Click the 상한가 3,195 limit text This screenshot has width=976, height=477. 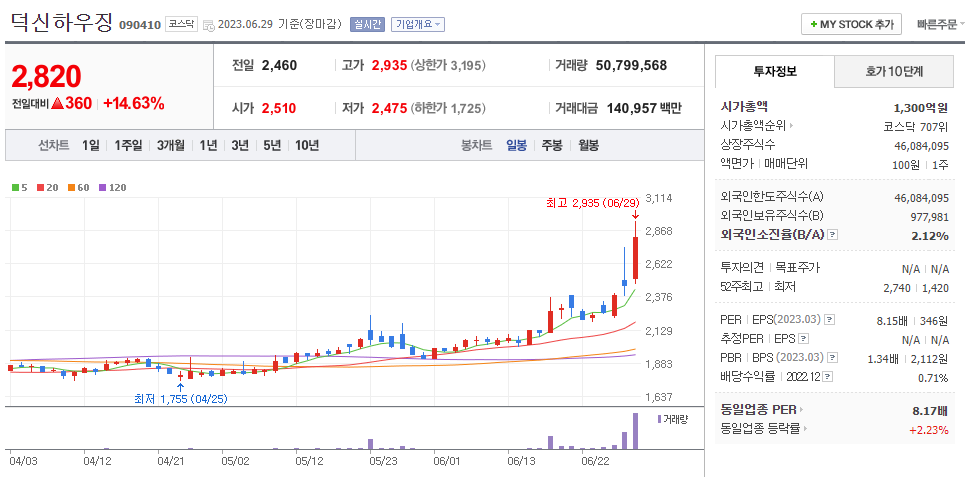click(x=448, y=65)
